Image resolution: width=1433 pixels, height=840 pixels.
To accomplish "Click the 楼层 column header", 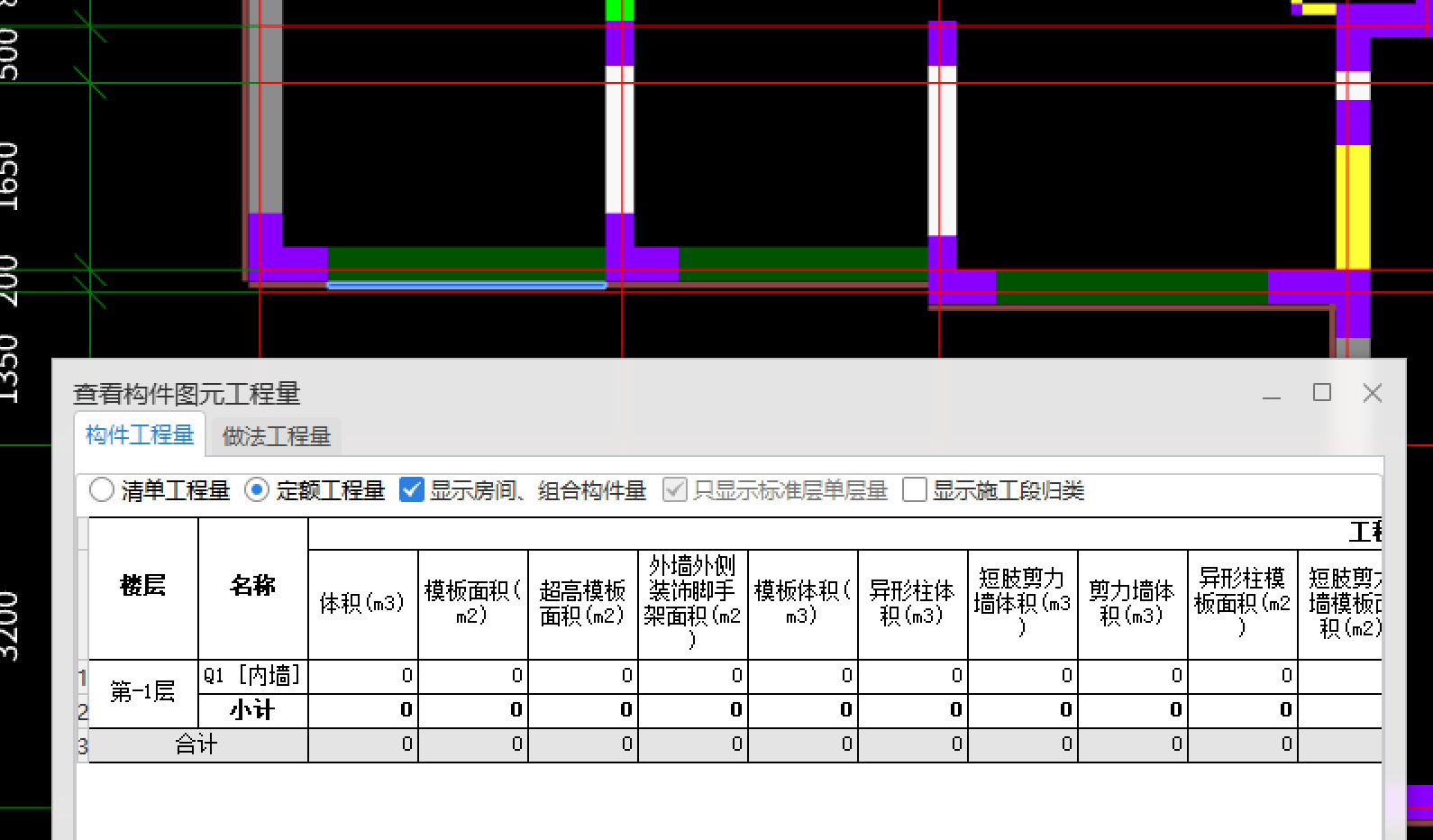I will point(143,588).
